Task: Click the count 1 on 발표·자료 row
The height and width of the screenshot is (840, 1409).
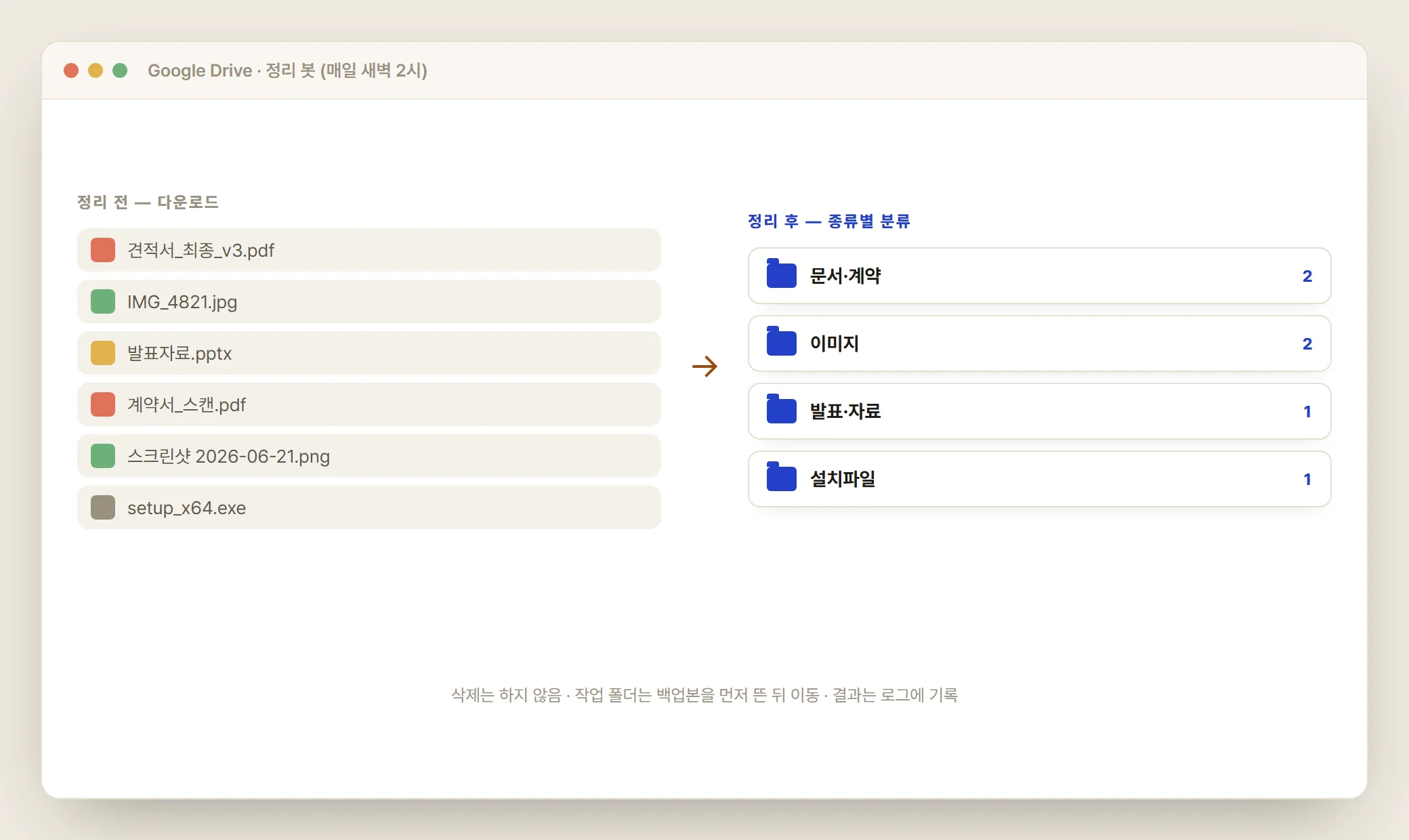Action: 1307,411
